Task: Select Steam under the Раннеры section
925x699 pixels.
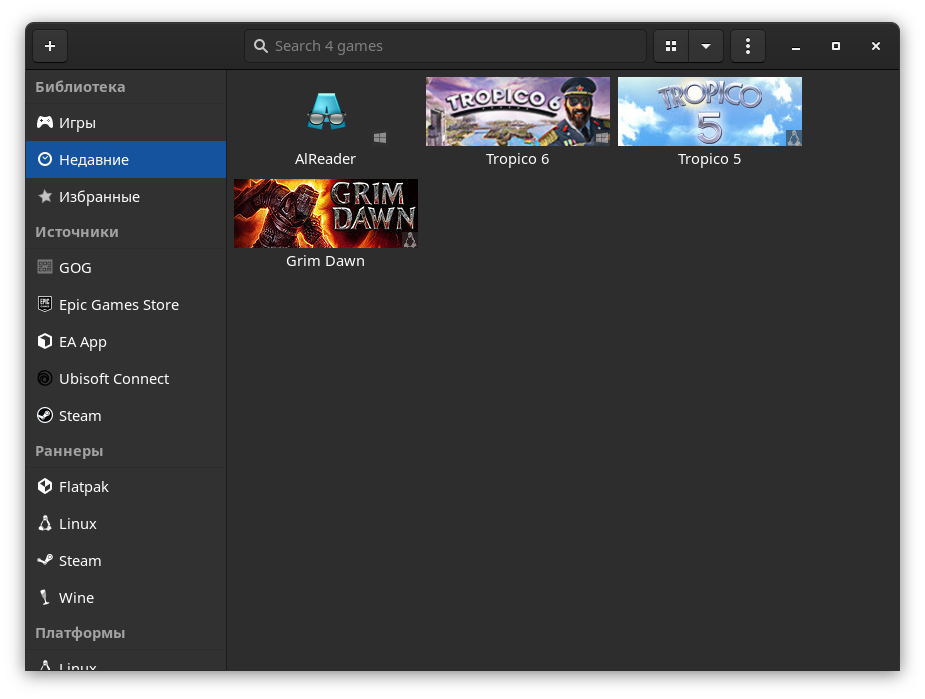Action: (126, 561)
